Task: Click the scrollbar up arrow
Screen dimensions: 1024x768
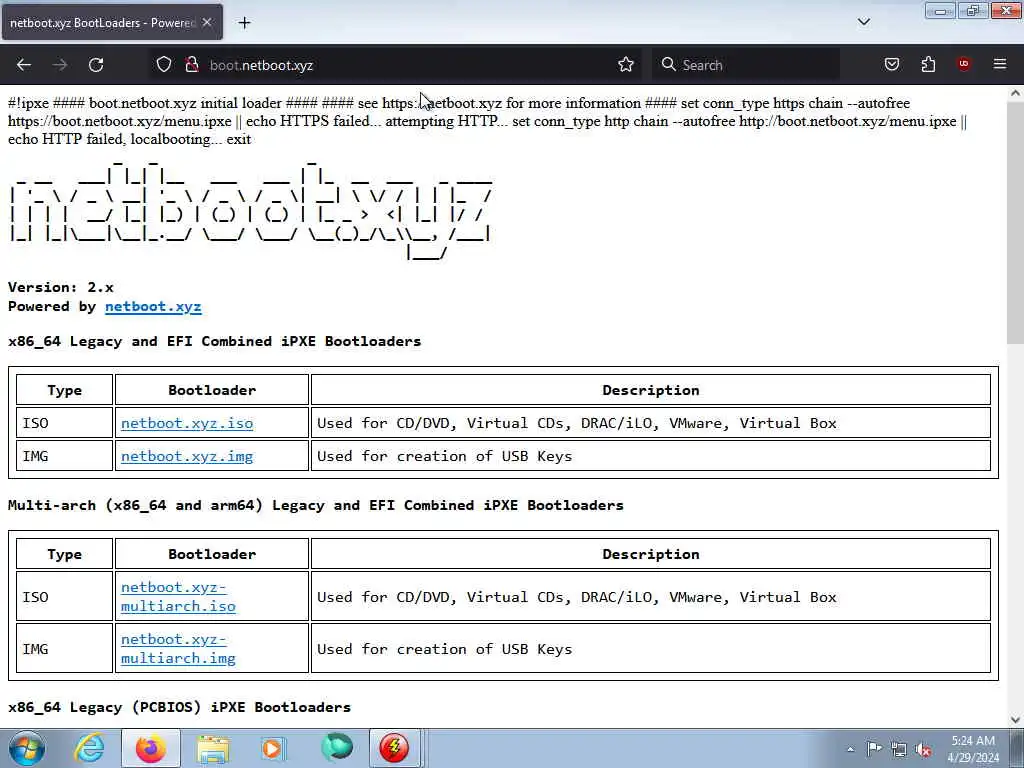Action: click(x=1015, y=93)
